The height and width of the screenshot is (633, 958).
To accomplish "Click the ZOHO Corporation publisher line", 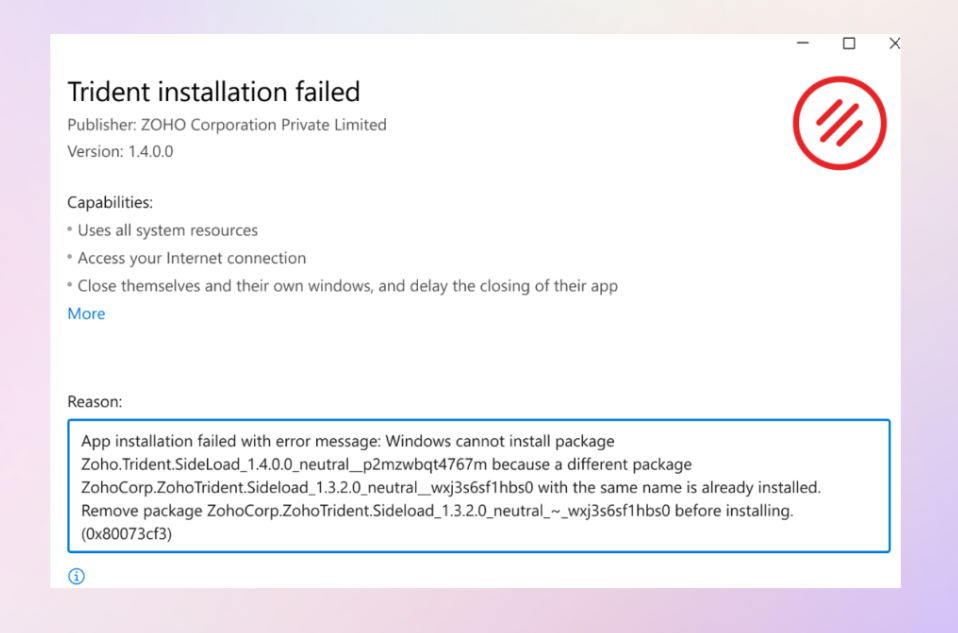I will 226,125.
